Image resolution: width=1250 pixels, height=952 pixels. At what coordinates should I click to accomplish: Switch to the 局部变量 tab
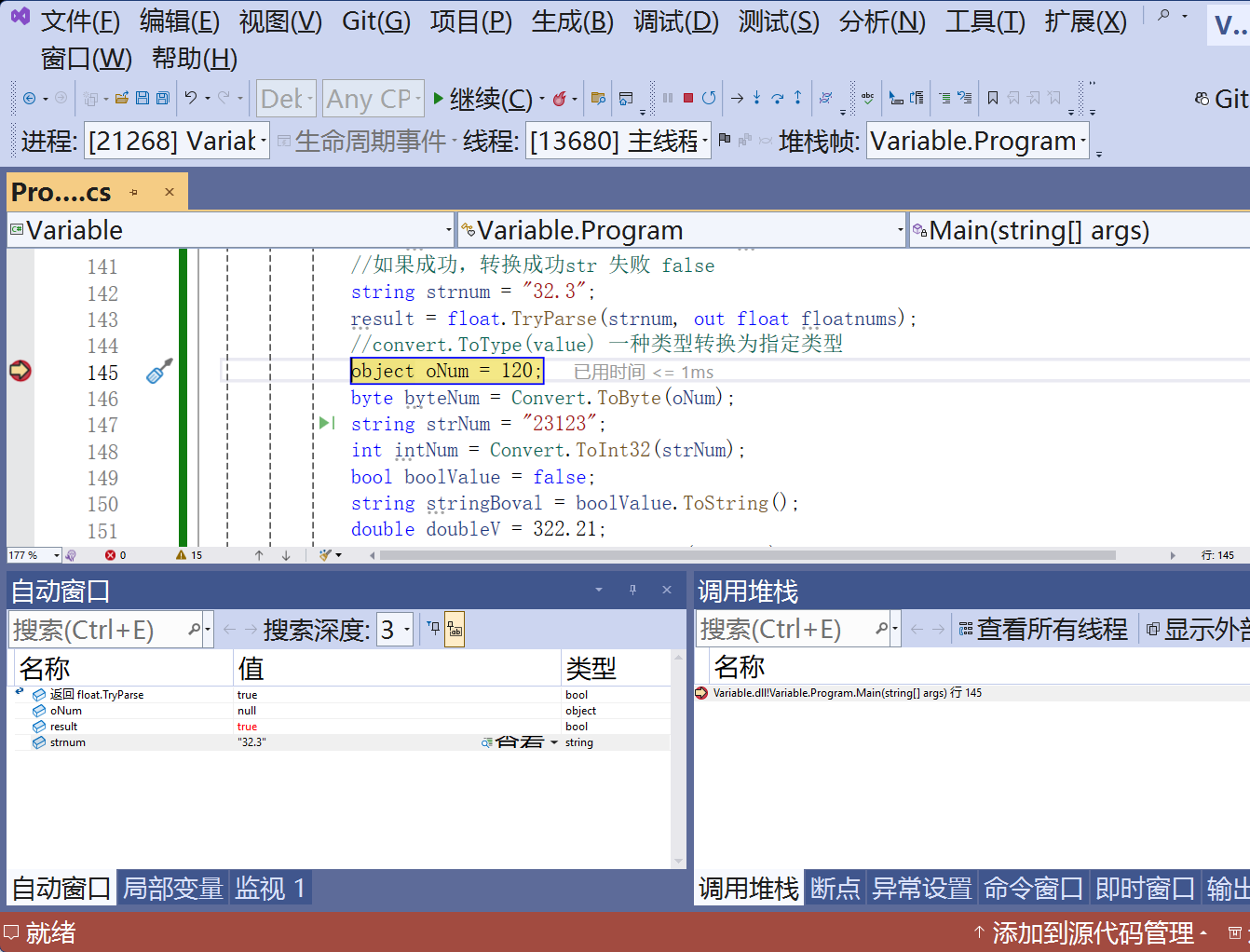173,888
